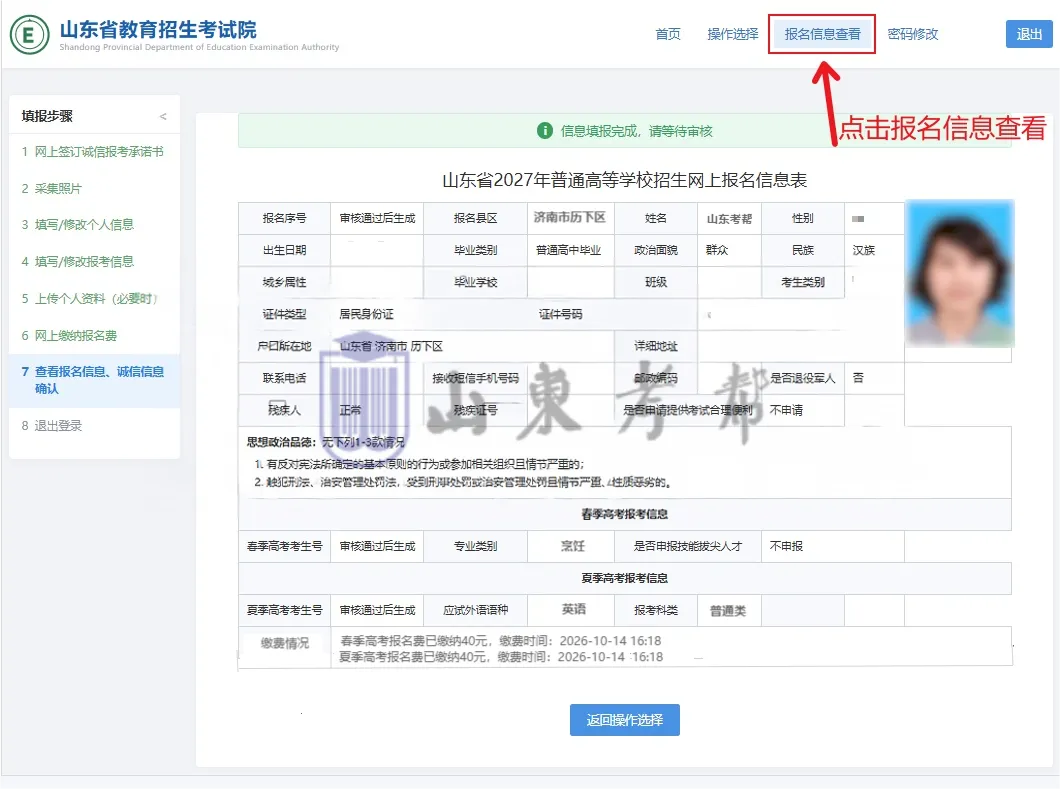Click the green info icon in the status banner
The width and height of the screenshot is (1060, 789).
(544, 130)
